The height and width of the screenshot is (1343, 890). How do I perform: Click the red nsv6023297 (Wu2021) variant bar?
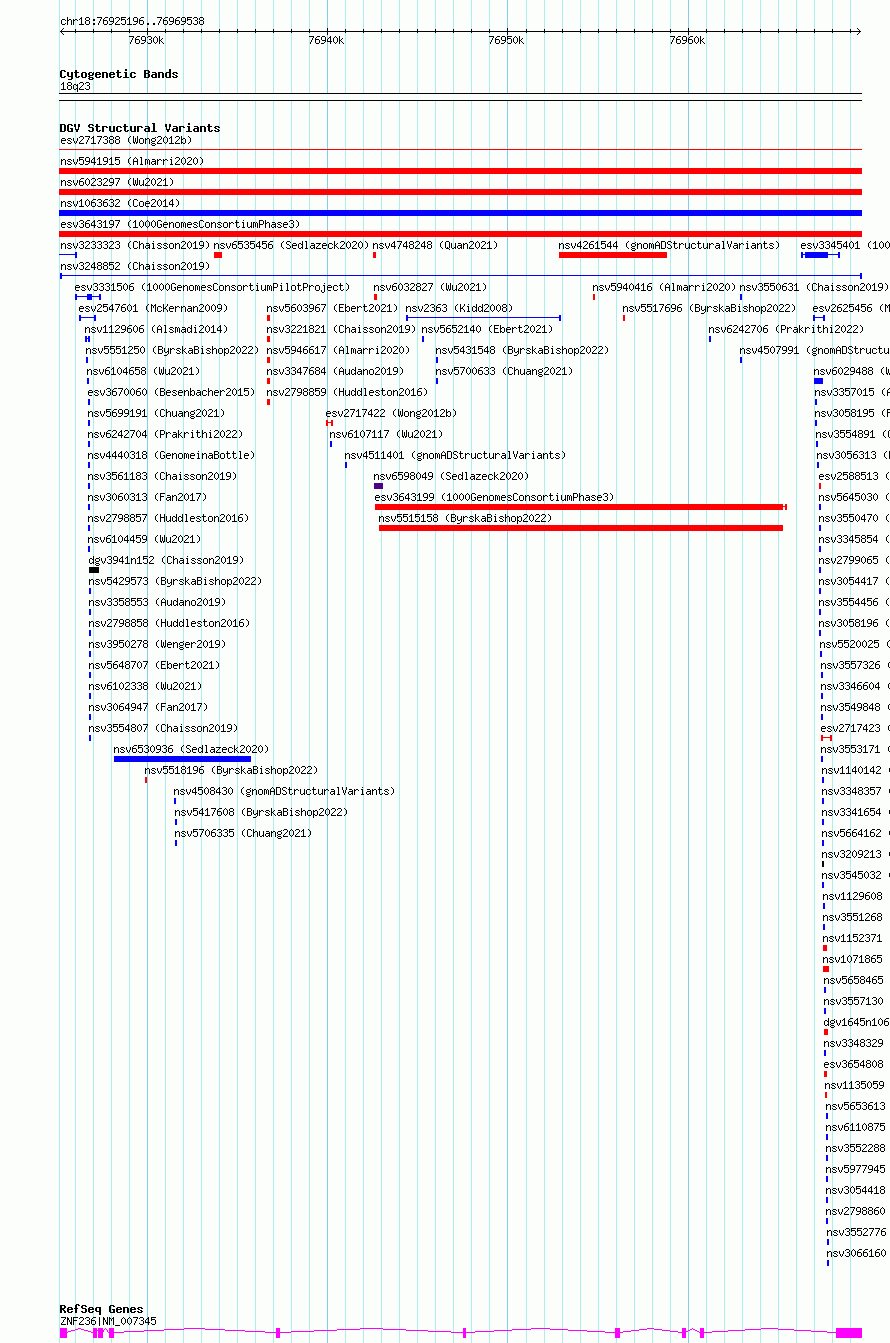point(460,192)
